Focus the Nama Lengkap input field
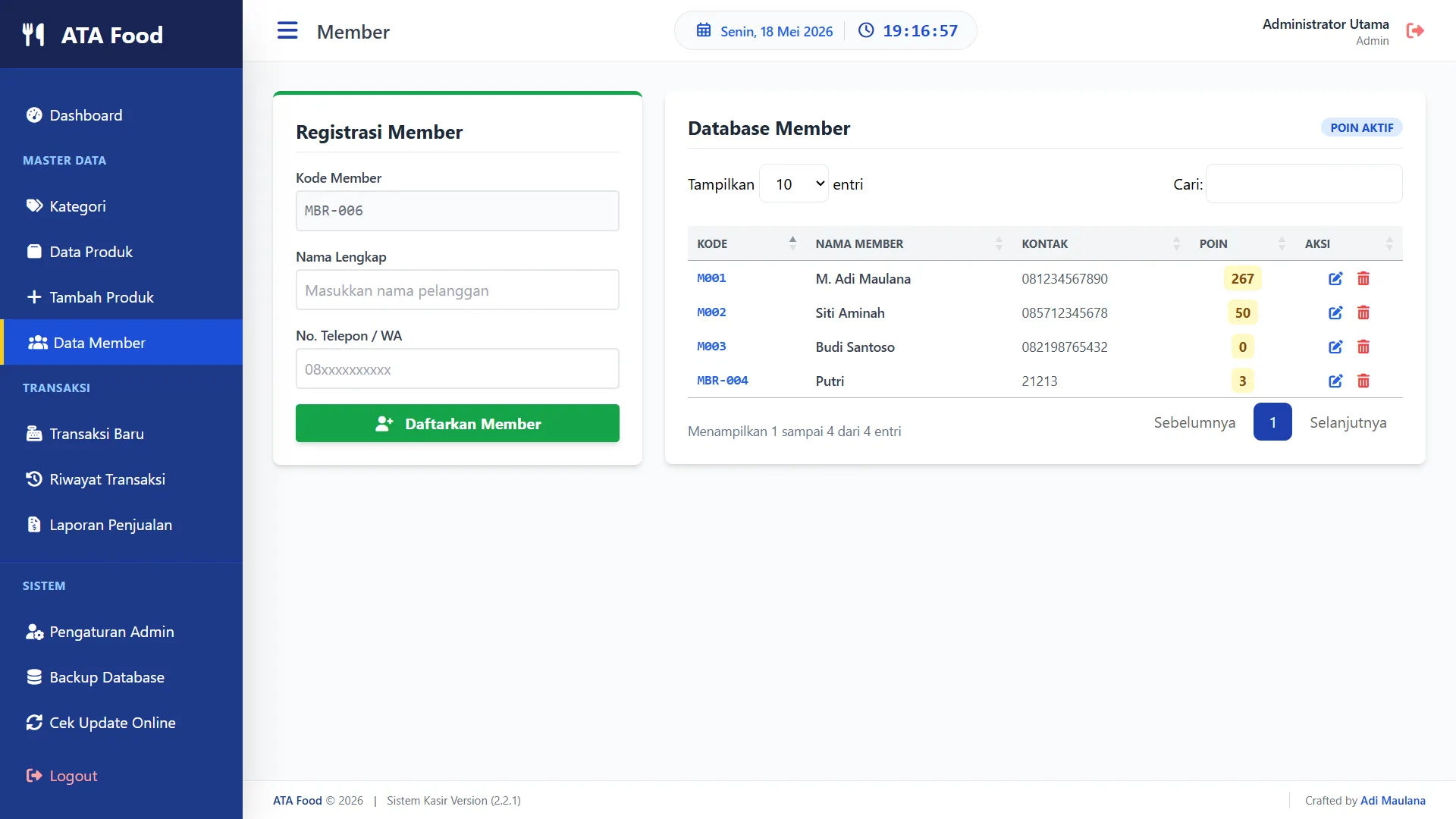 click(x=457, y=290)
